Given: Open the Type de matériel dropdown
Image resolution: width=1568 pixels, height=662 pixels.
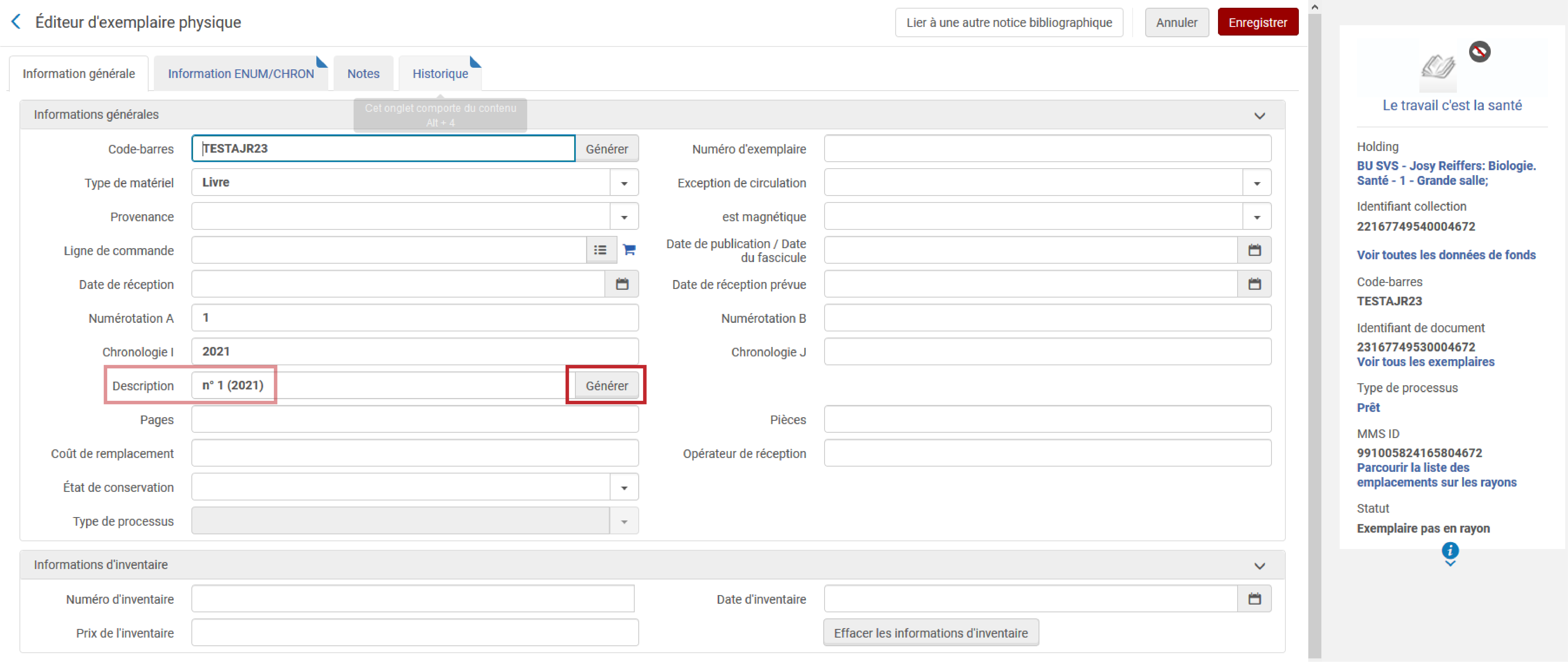Looking at the screenshot, I should (624, 183).
